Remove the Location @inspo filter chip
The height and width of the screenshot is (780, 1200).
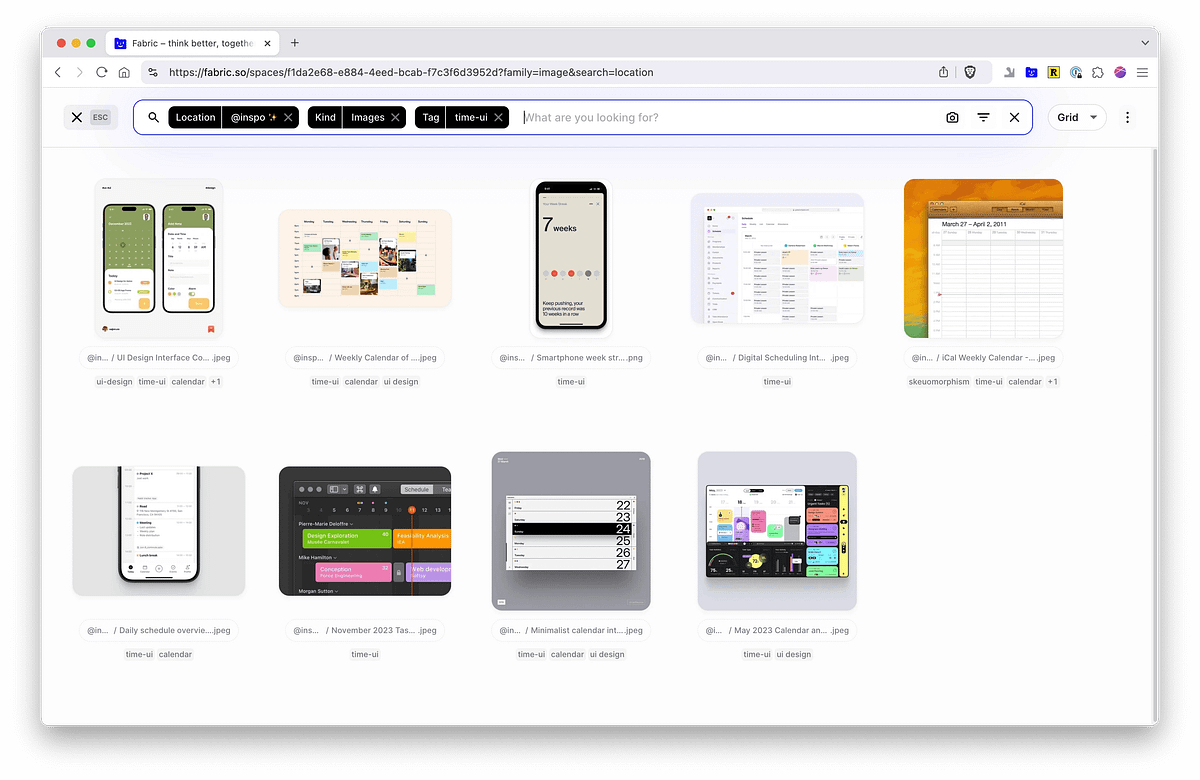[x=288, y=117]
